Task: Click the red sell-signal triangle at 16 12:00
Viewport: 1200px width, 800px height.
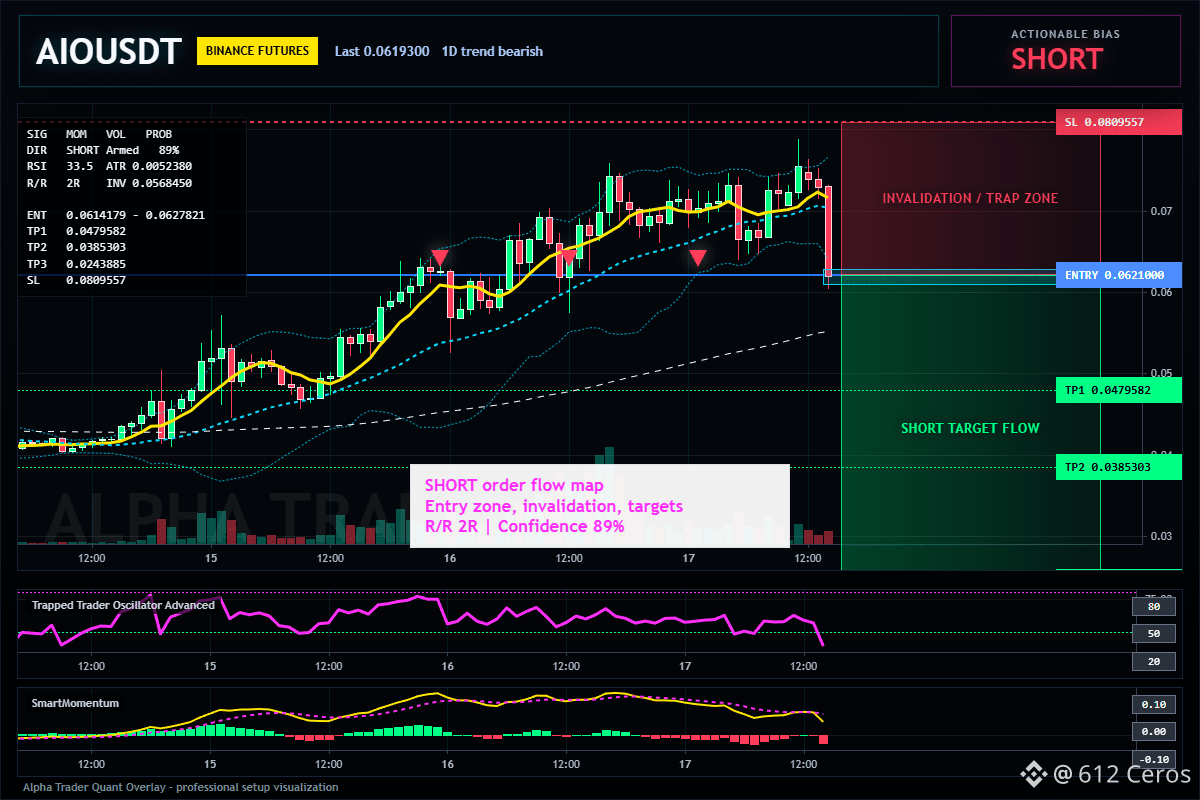Action: pyautogui.click(x=568, y=258)
